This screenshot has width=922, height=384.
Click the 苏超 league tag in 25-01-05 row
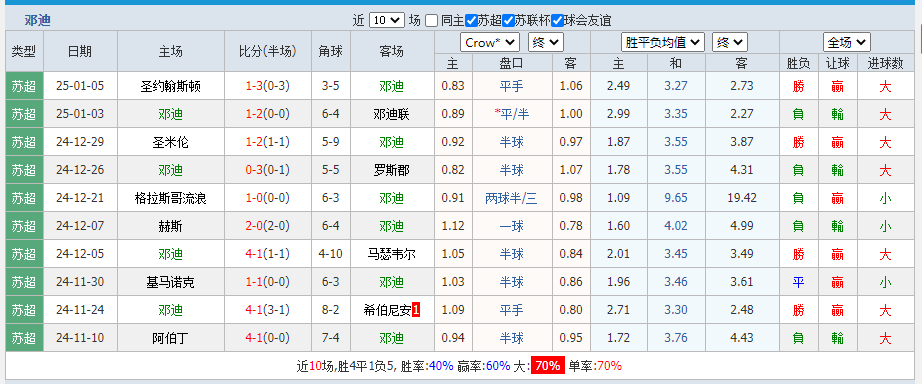24,86
